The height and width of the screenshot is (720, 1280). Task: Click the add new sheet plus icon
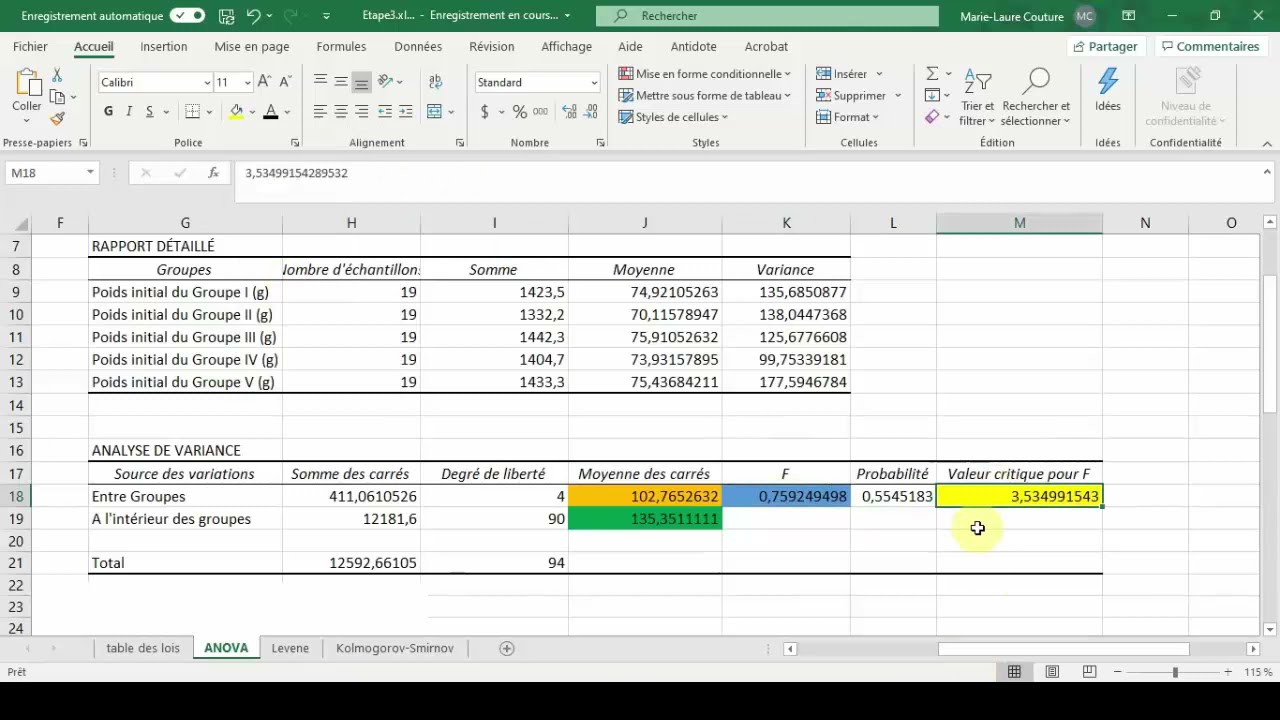click(507, 649)
